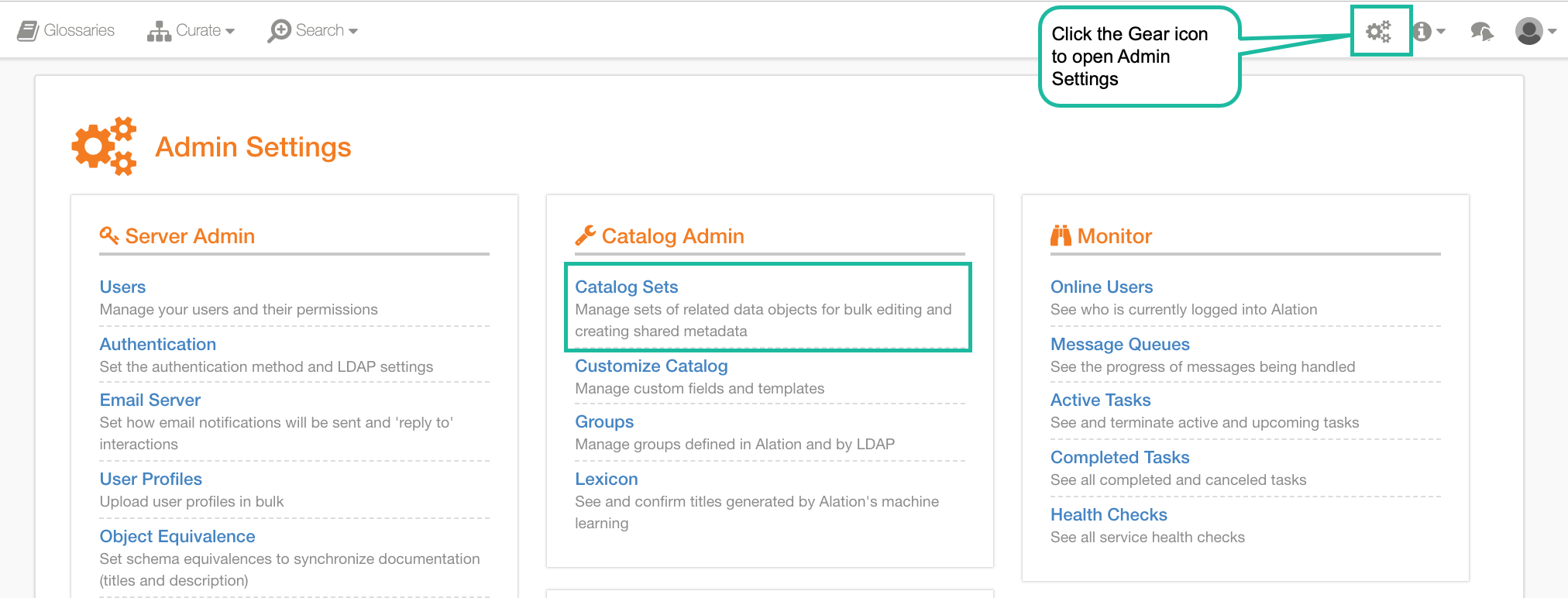Click the Admin Settings page title

[x=253, y=146]
